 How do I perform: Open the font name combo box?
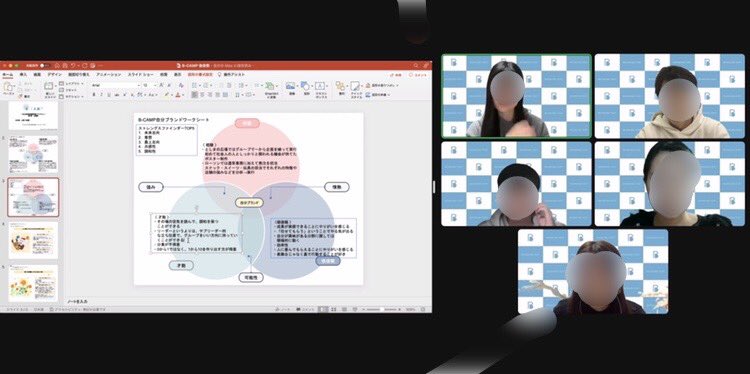[x=116, y=85]
